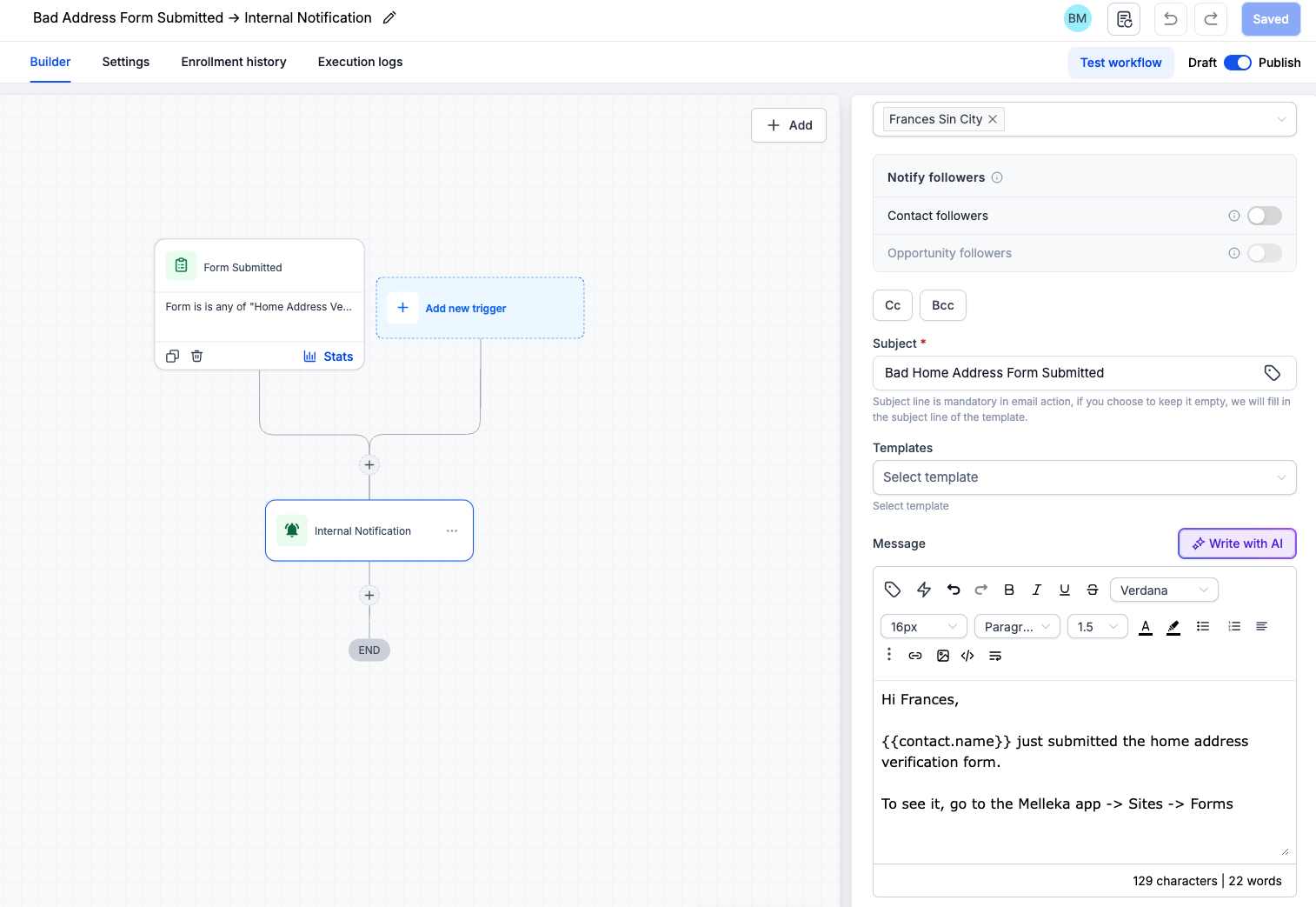Add Cc recipients

(x=893, y=305)
